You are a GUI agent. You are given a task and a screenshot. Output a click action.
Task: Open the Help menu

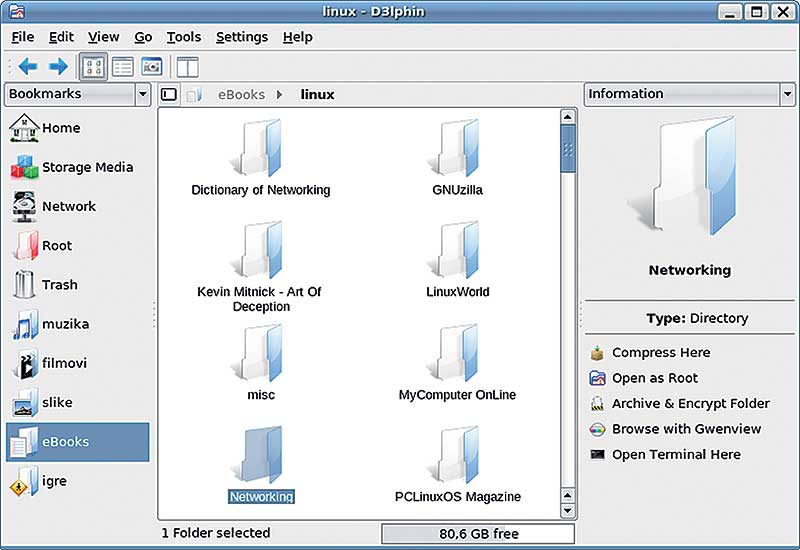click(x=297, y=37)
